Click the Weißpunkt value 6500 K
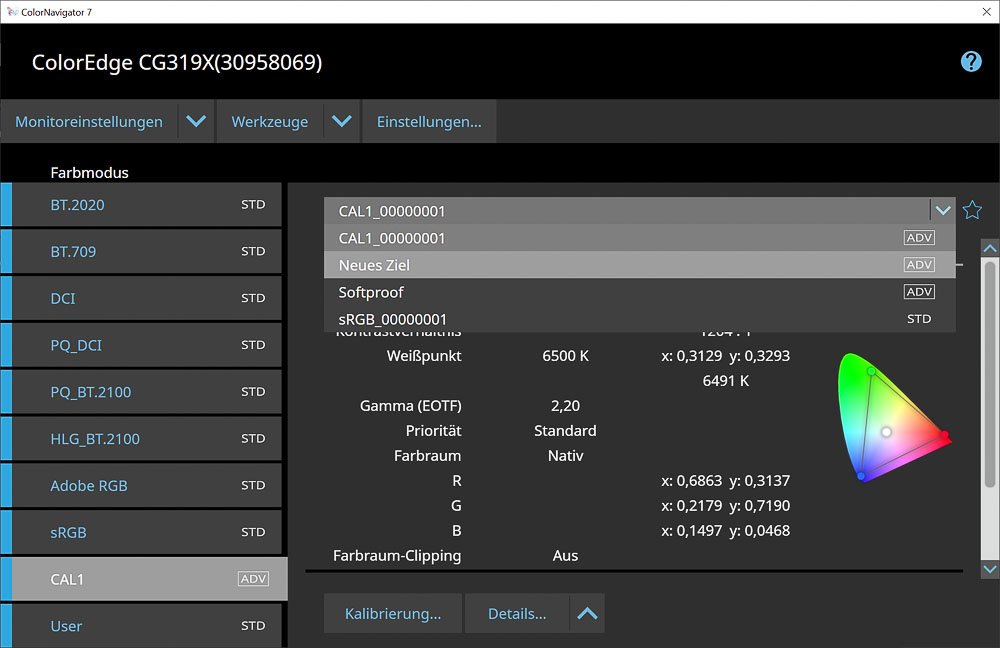1000x648 pixels. 566,356
